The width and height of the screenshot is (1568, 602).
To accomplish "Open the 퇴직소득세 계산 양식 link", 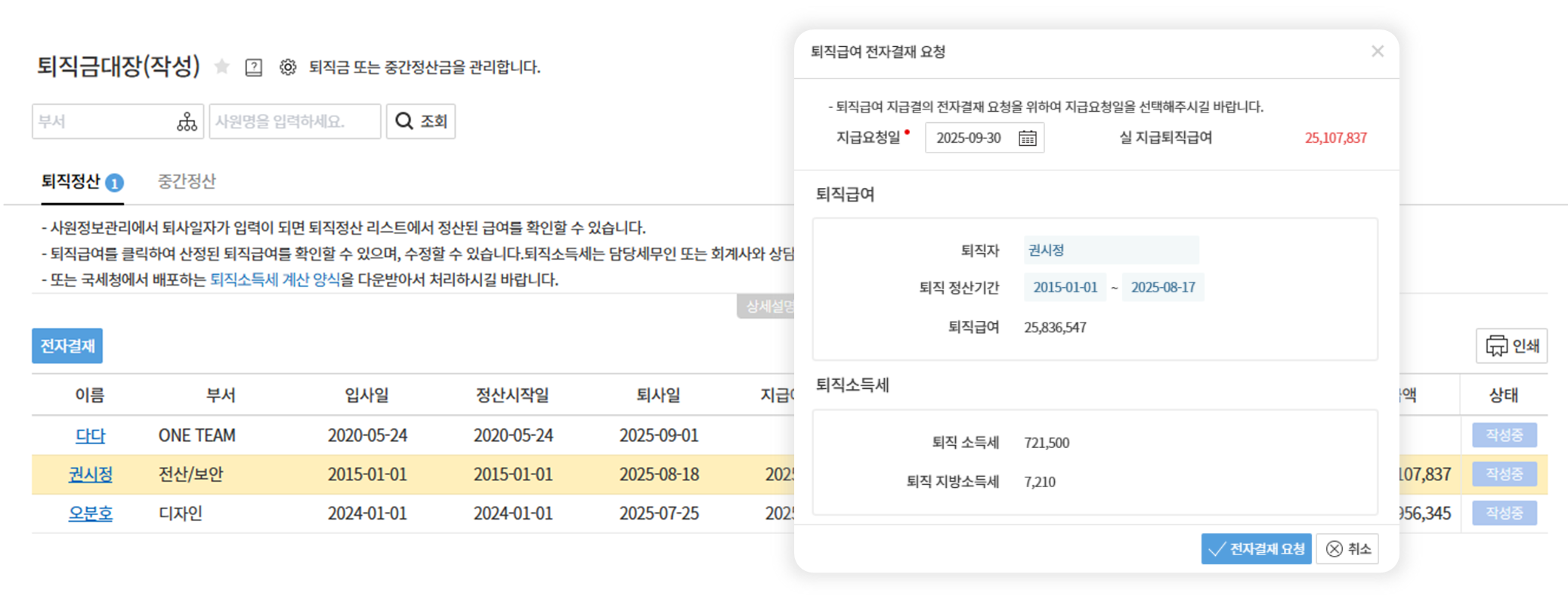I will (274, 279).
